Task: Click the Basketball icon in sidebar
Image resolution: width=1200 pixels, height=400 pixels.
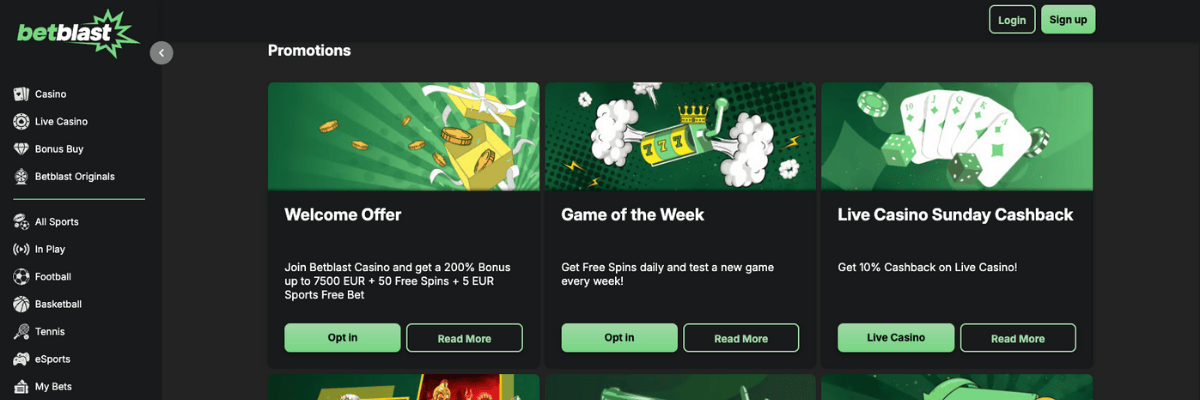Action: click(x=21, y=304)
